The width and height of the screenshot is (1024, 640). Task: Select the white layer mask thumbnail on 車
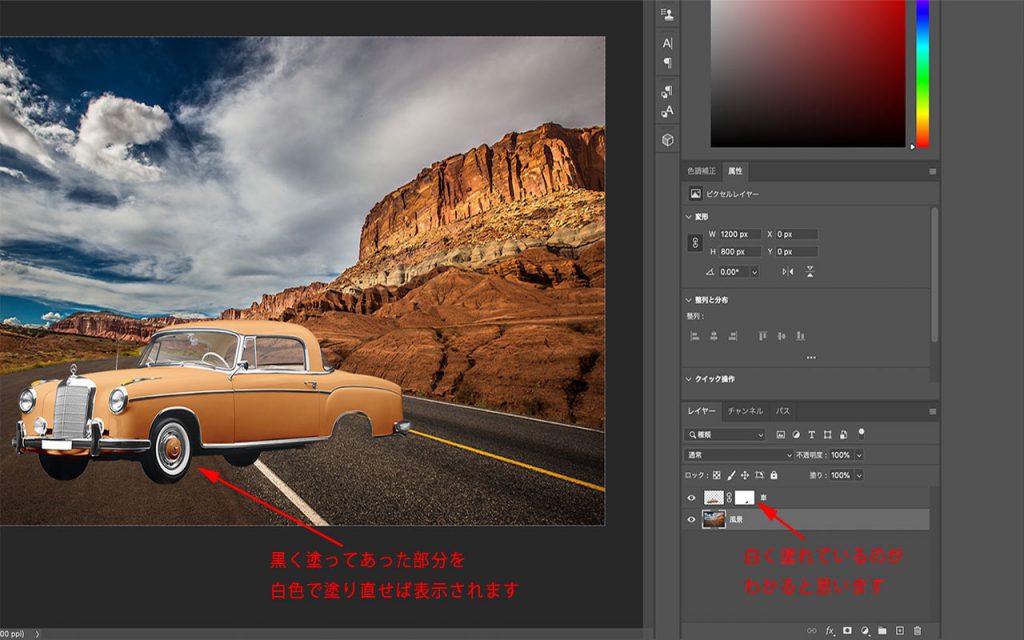[x=744, y=498]
